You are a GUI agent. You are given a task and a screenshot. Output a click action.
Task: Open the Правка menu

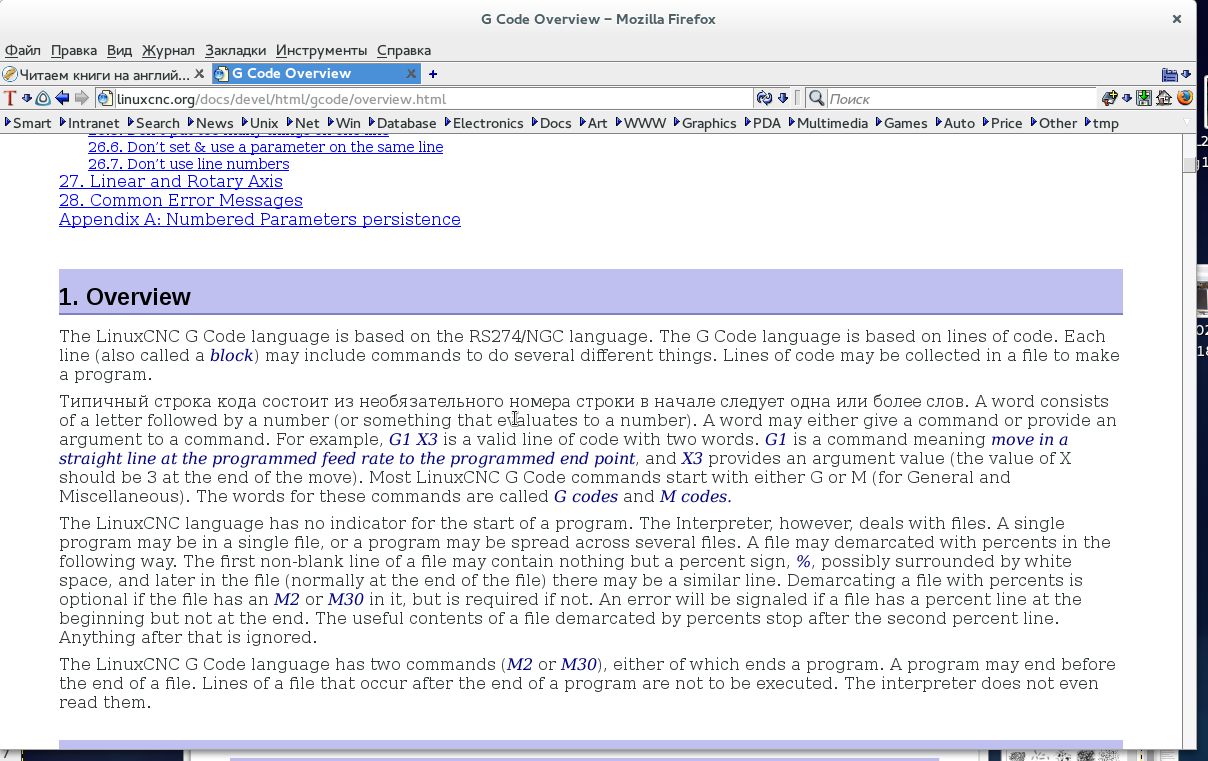pos(74,50)
